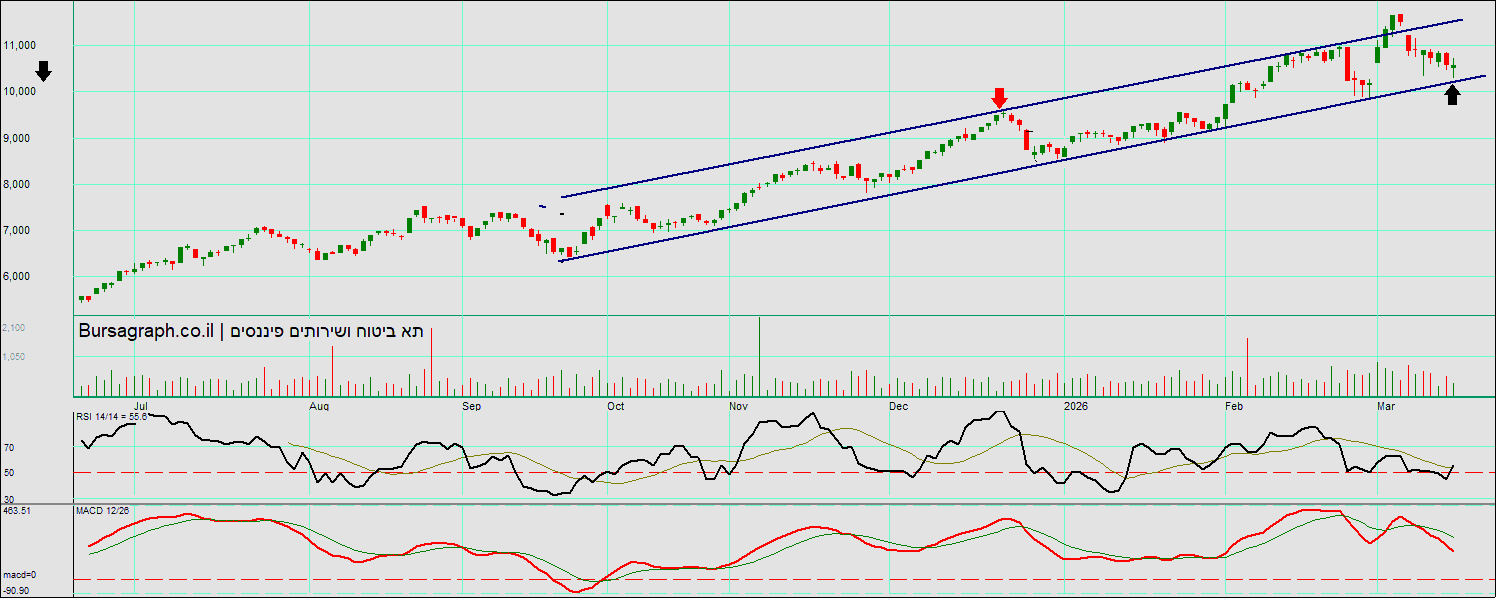Click the macd=0 baseline label

coord(19,575)
